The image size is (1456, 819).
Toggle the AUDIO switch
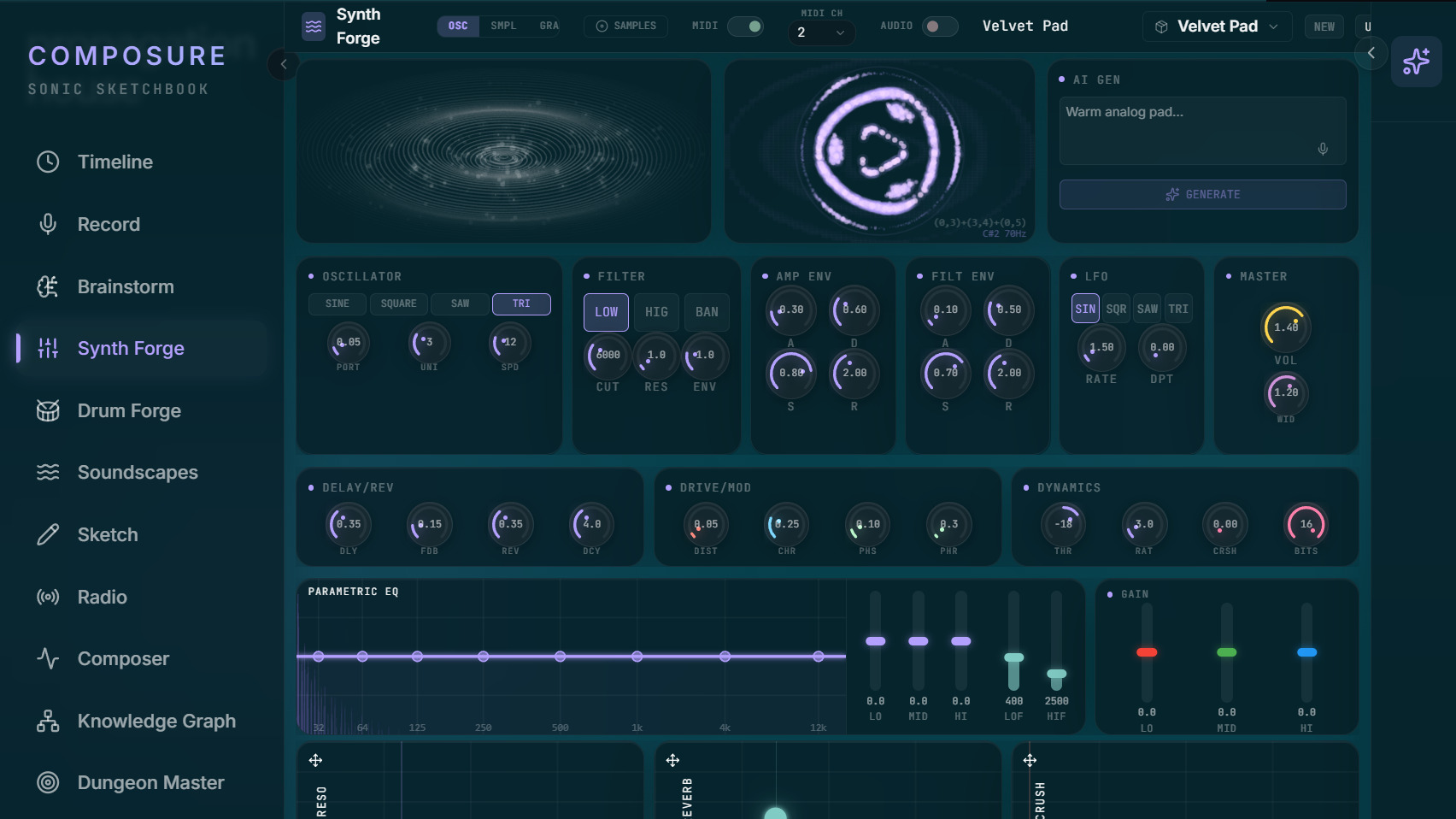click(x=940, y=27)
